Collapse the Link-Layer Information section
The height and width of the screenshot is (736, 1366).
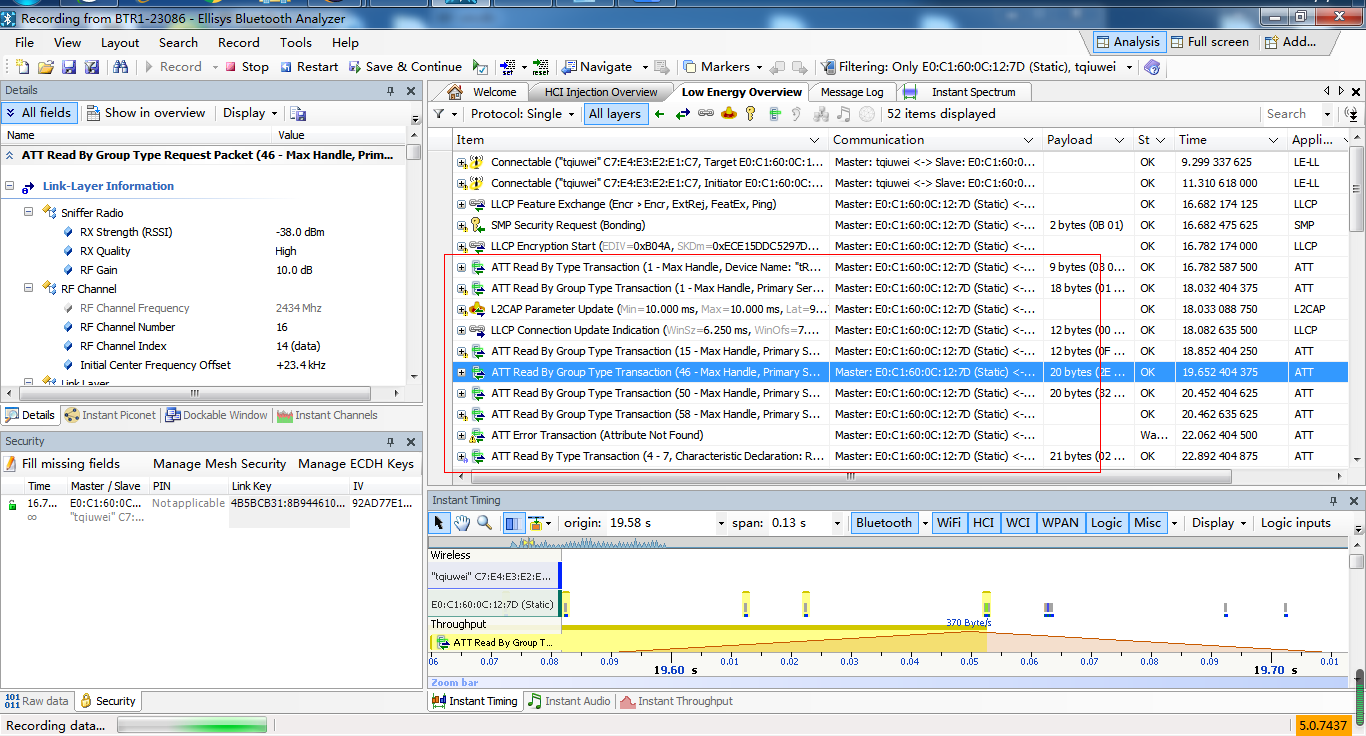9,186
